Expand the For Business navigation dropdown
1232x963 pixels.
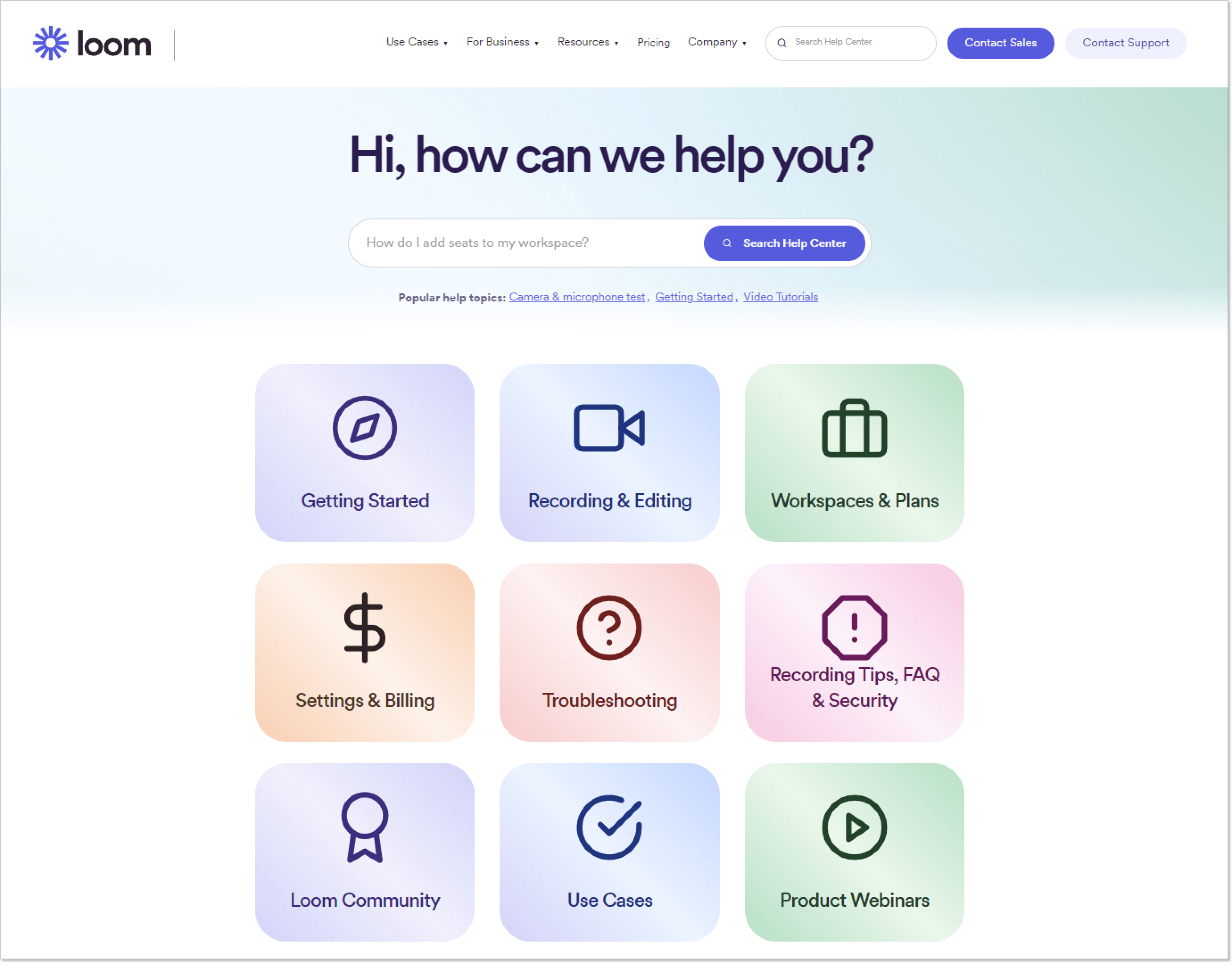(x=501, y=42)
